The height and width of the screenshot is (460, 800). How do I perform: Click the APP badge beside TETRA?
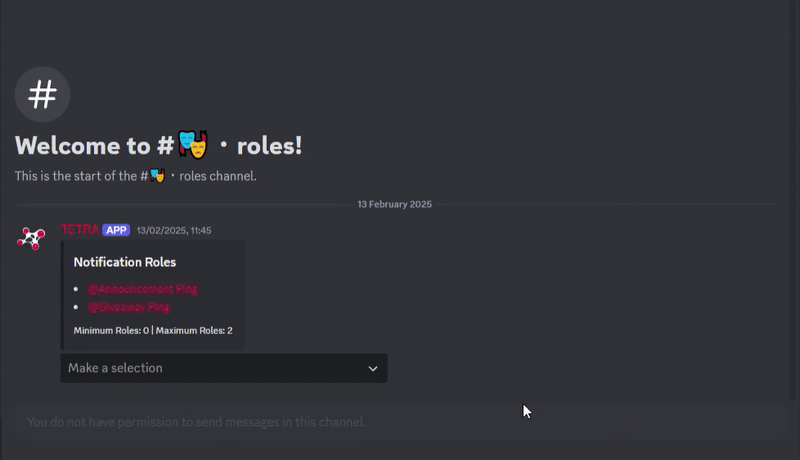point(116,230)
